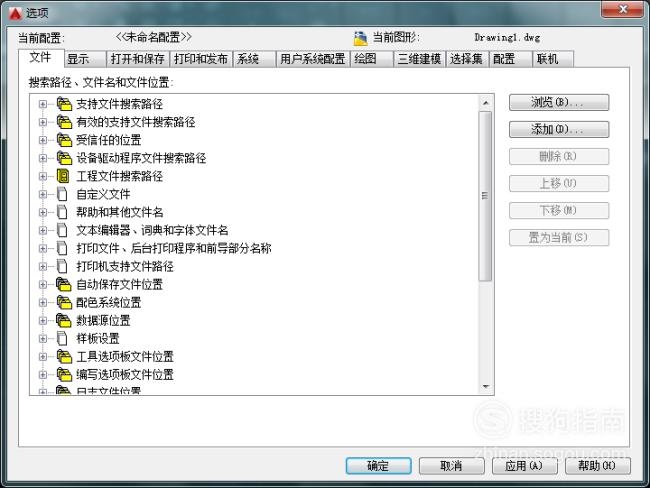Open the 三维建模 tab
Screen dimensions: 650x488
pos(420,59)
